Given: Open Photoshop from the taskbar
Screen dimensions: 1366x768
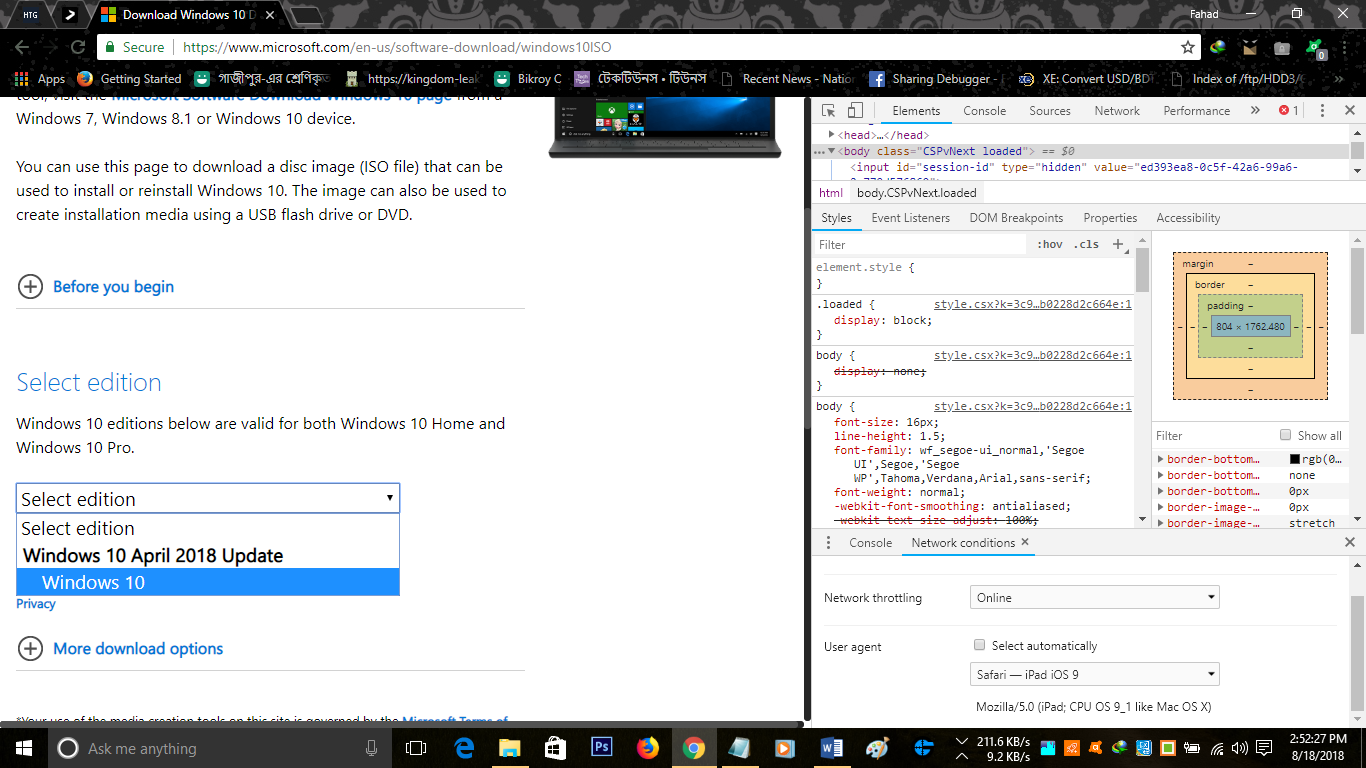Looking at the screenshot, I should pos(602,748).
